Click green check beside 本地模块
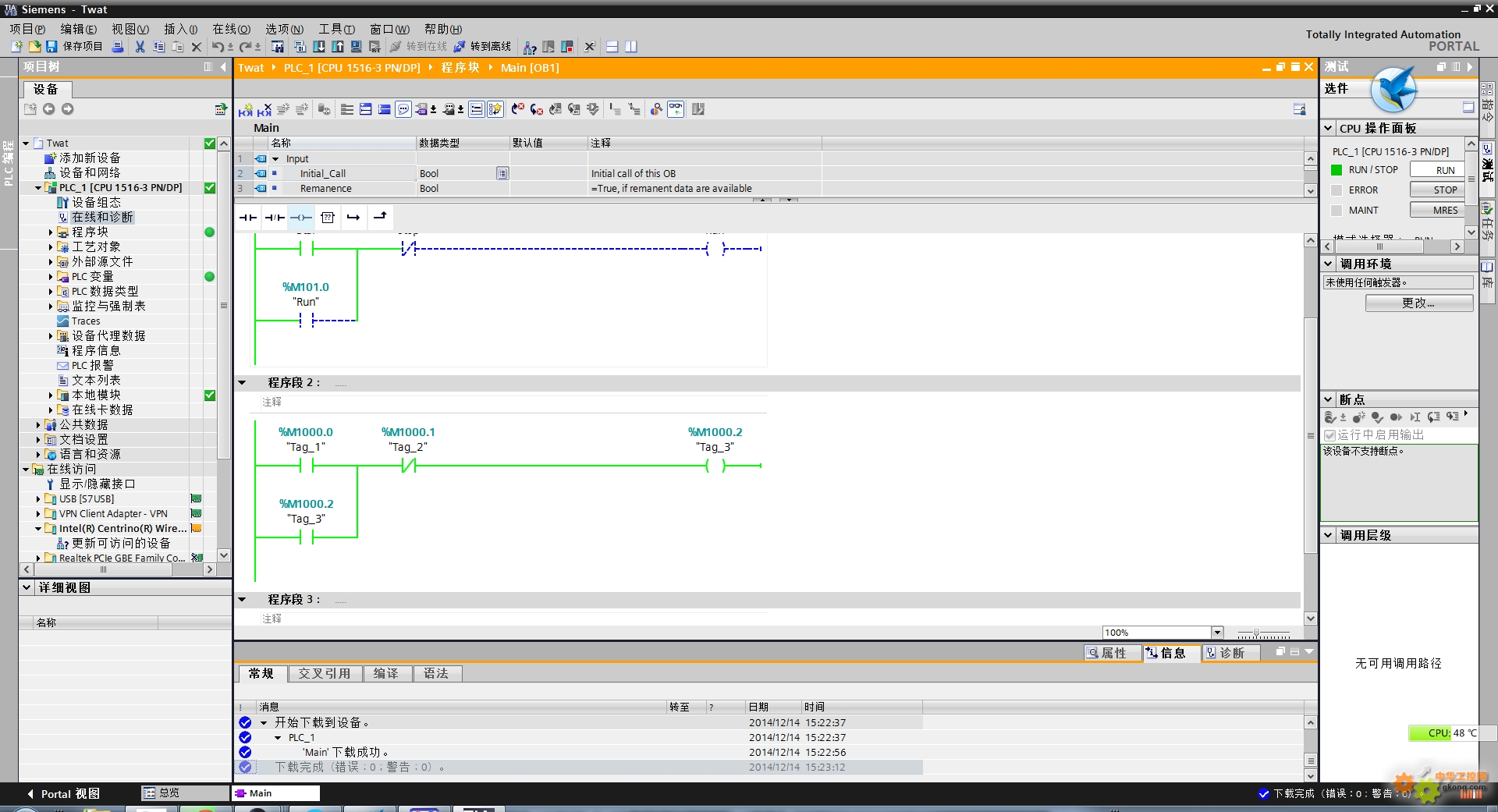The height and width of the screenshot is (812, 1498). coord(210,395)
